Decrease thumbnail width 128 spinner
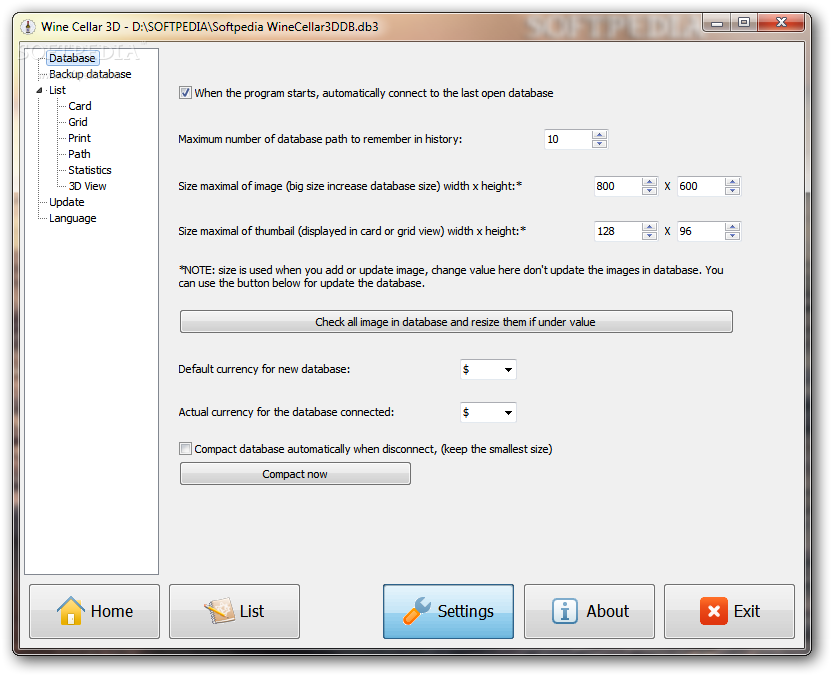Image resolution: width=832 pixels, height=676 pixels. (x=649, y=236)
